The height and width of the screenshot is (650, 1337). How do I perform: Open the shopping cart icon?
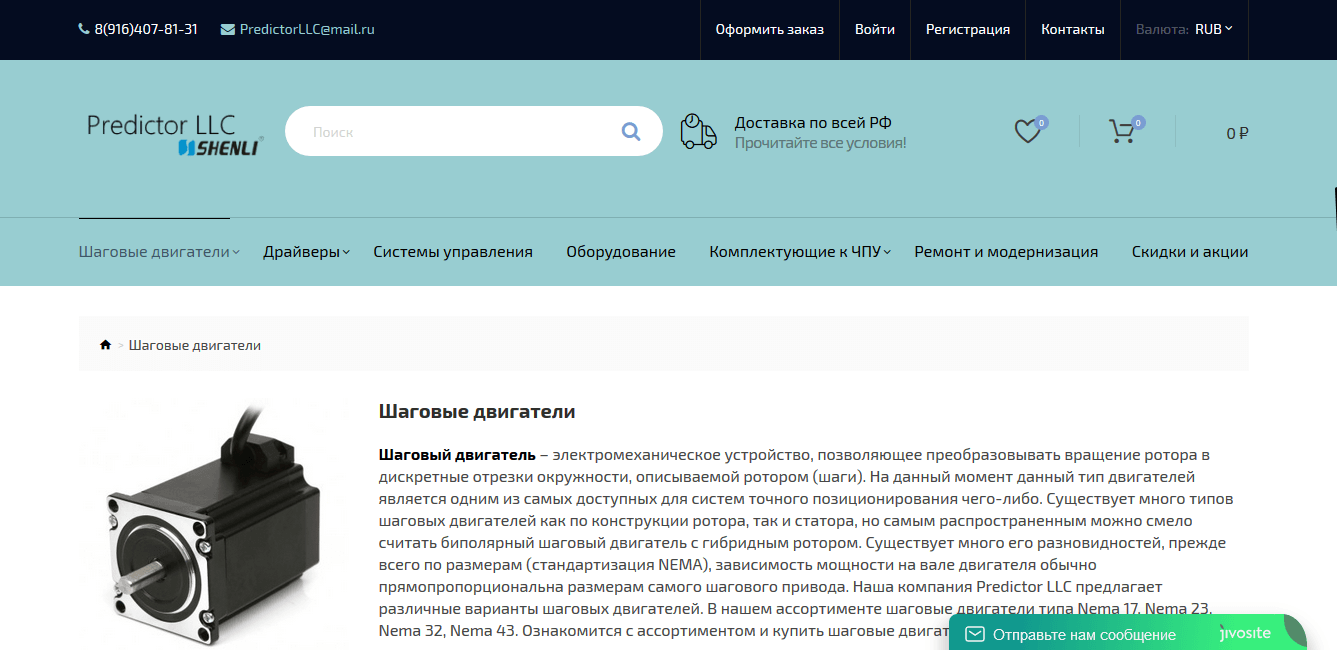[x=1122, y=131]
